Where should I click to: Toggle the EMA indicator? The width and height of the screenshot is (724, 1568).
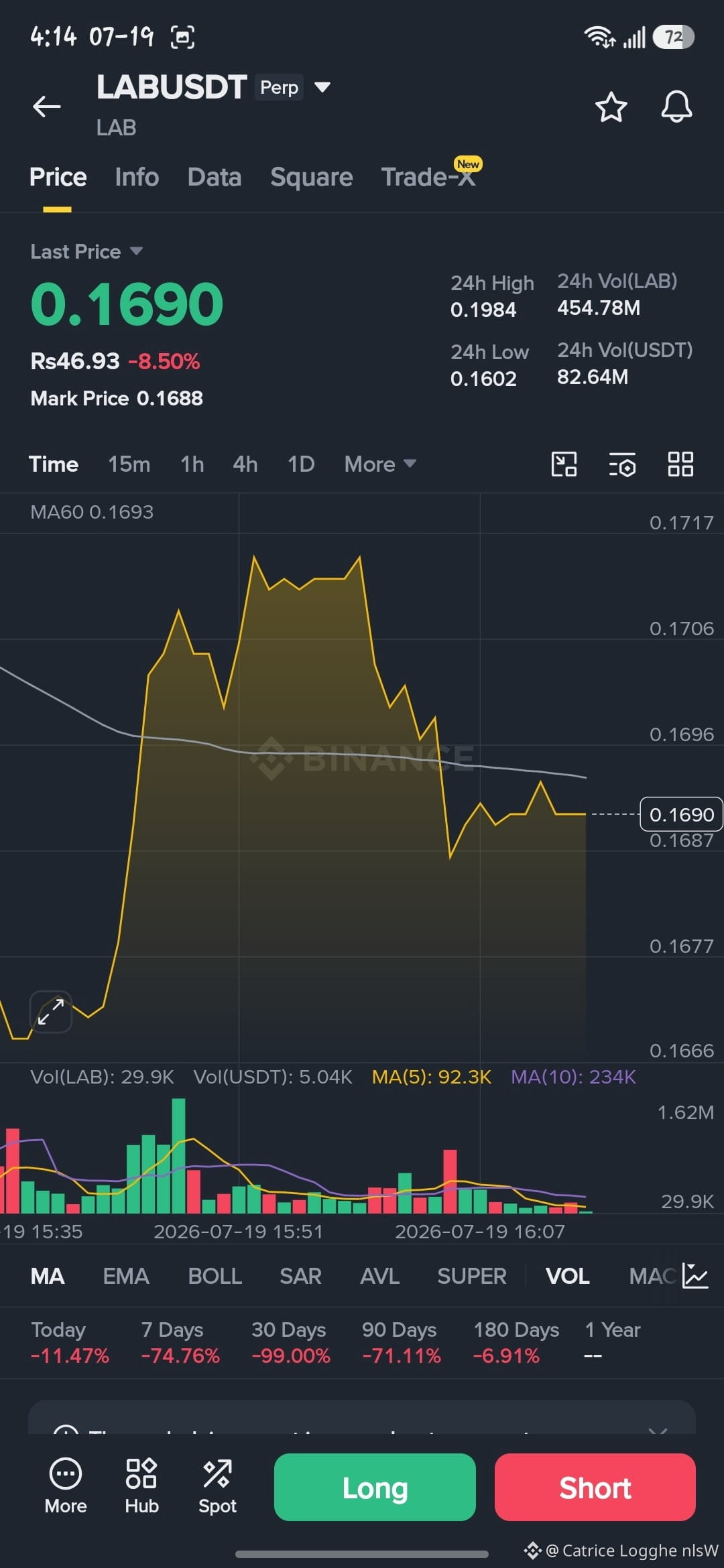point(126,1276)
